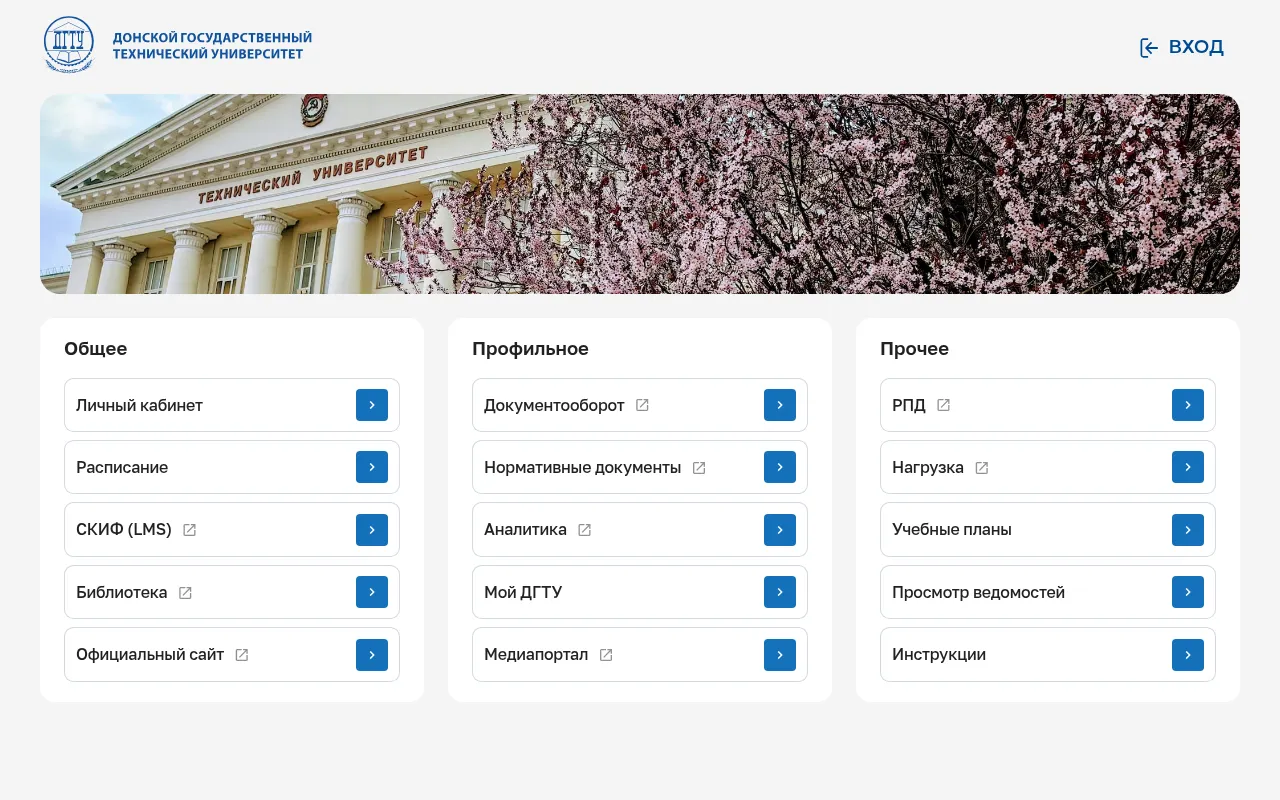Go to Официальный сайт via its arrow button
Image resolution: width=1280 pixels, height=800 pixels.
pyautogui.click(x=372, y=655)
